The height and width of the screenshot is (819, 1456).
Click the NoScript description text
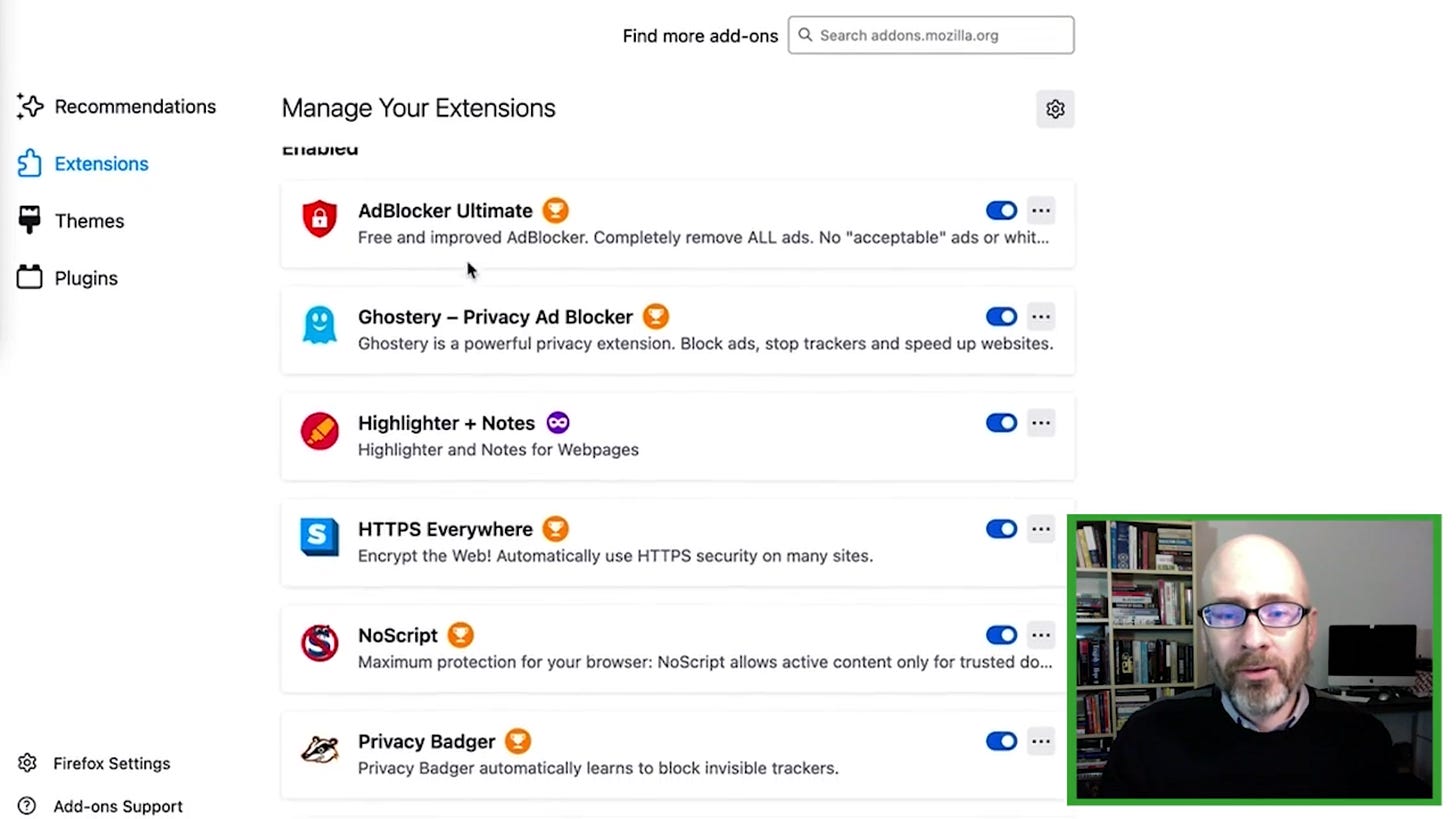click(x=705, y=661)
